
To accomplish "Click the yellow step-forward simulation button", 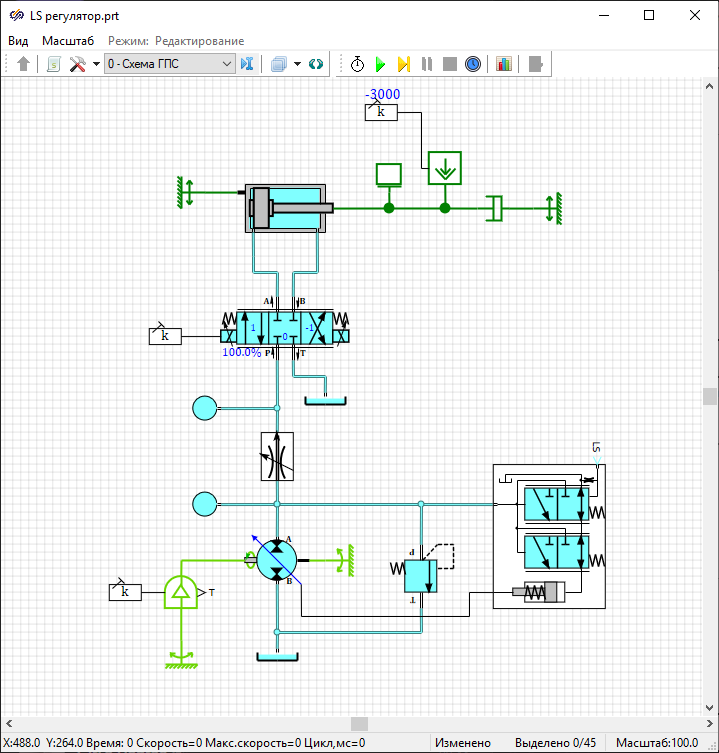I will pos(403,64).
